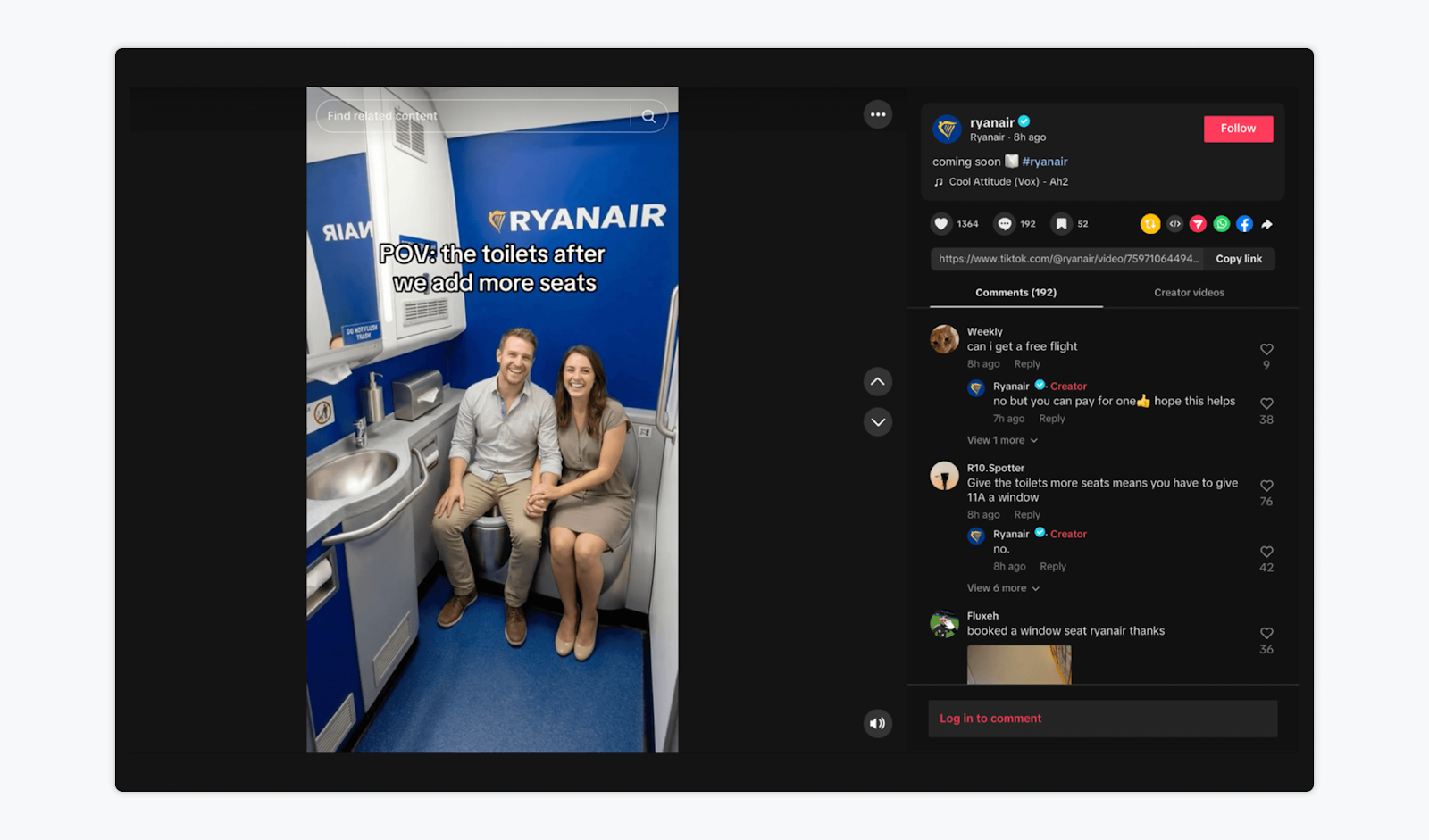Image resolution: width=1429 pixels, height=840 pixels.
Task: Expand "View 1 more" replies
Action: (1002, 440)
